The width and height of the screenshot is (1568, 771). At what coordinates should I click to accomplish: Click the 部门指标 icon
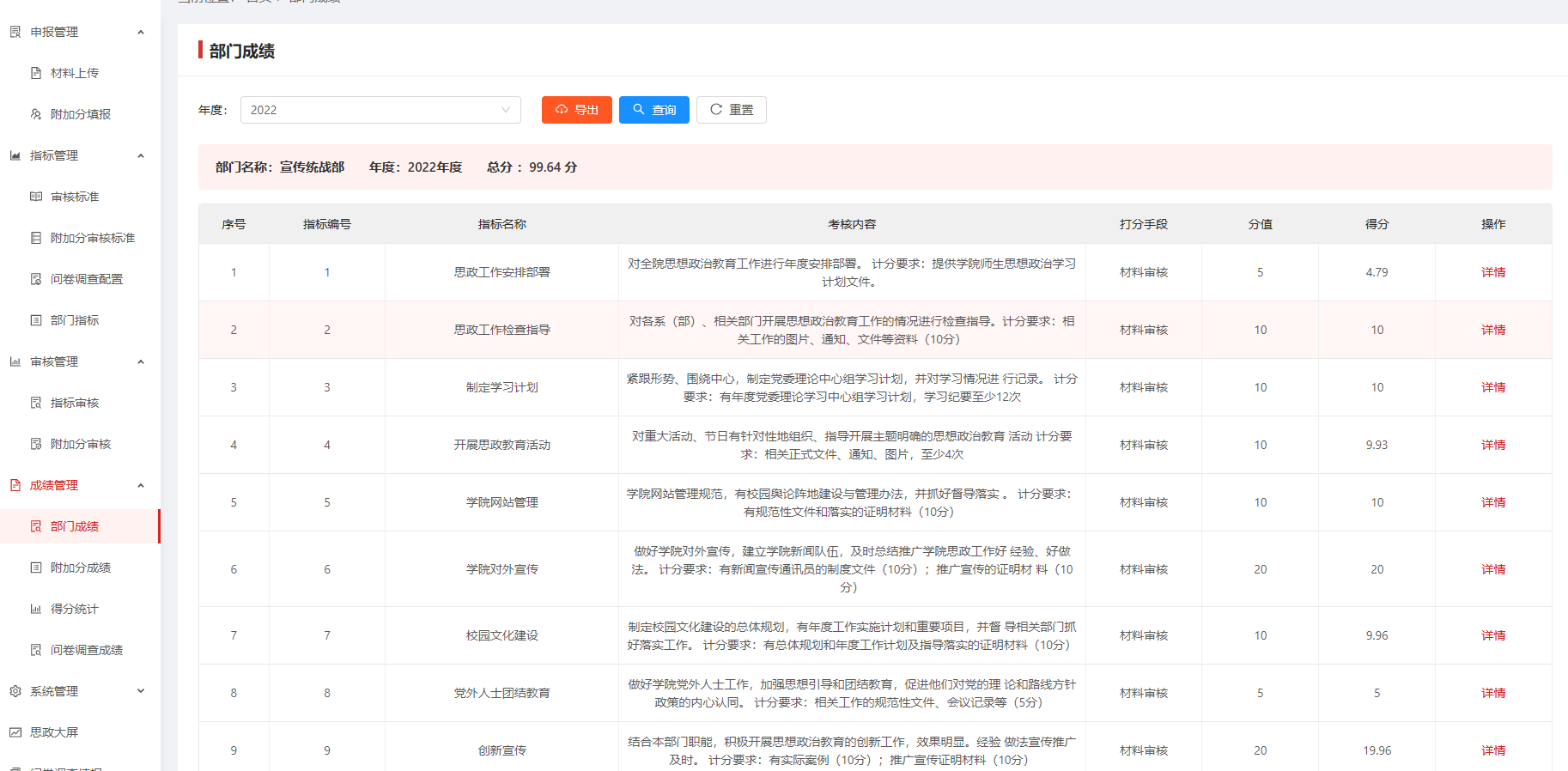click(36, 320)
